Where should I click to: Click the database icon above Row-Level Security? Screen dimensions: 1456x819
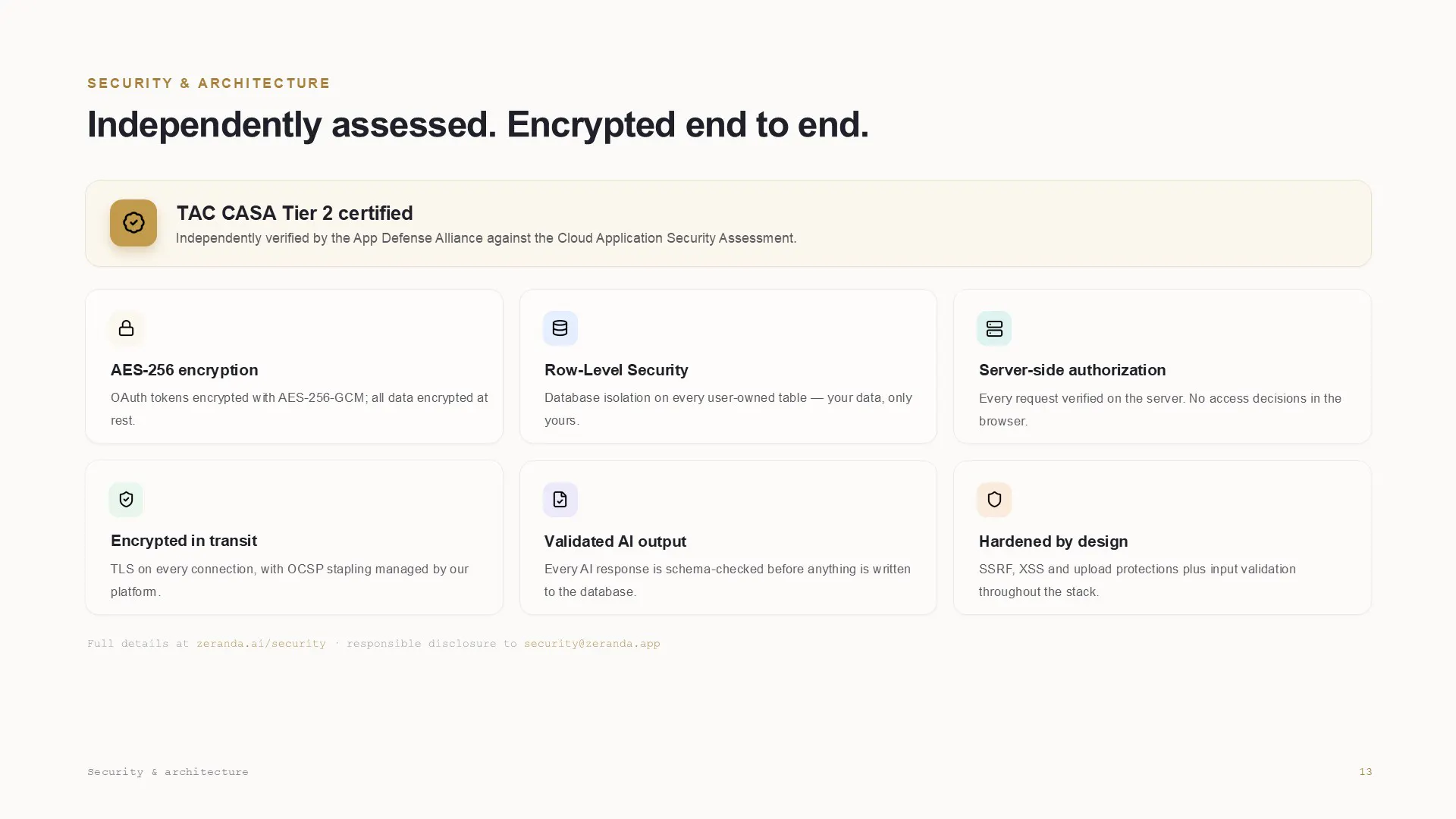coord(560,328)
